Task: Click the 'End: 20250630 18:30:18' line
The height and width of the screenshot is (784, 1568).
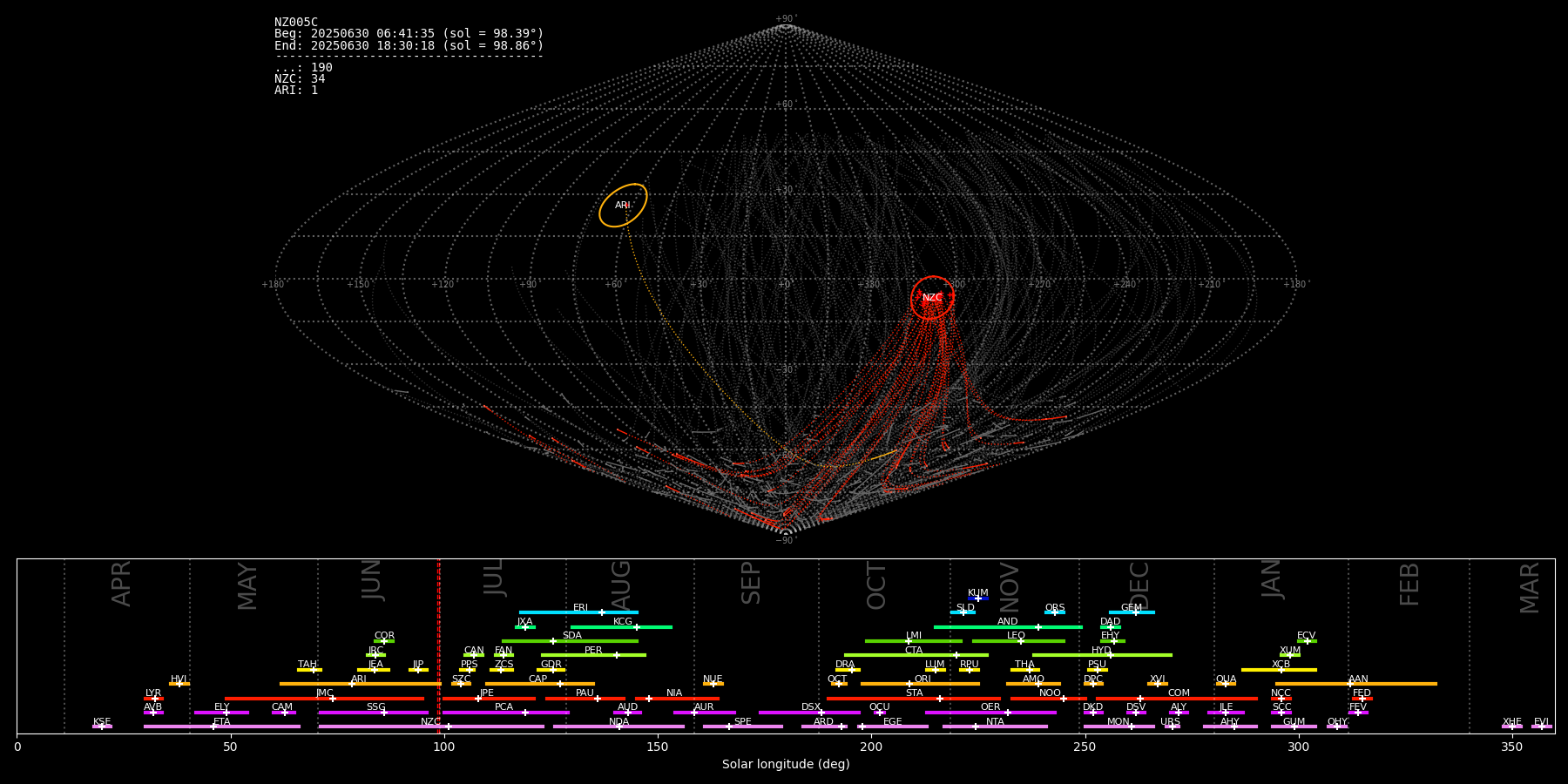Action: click(x=409, y=45)
